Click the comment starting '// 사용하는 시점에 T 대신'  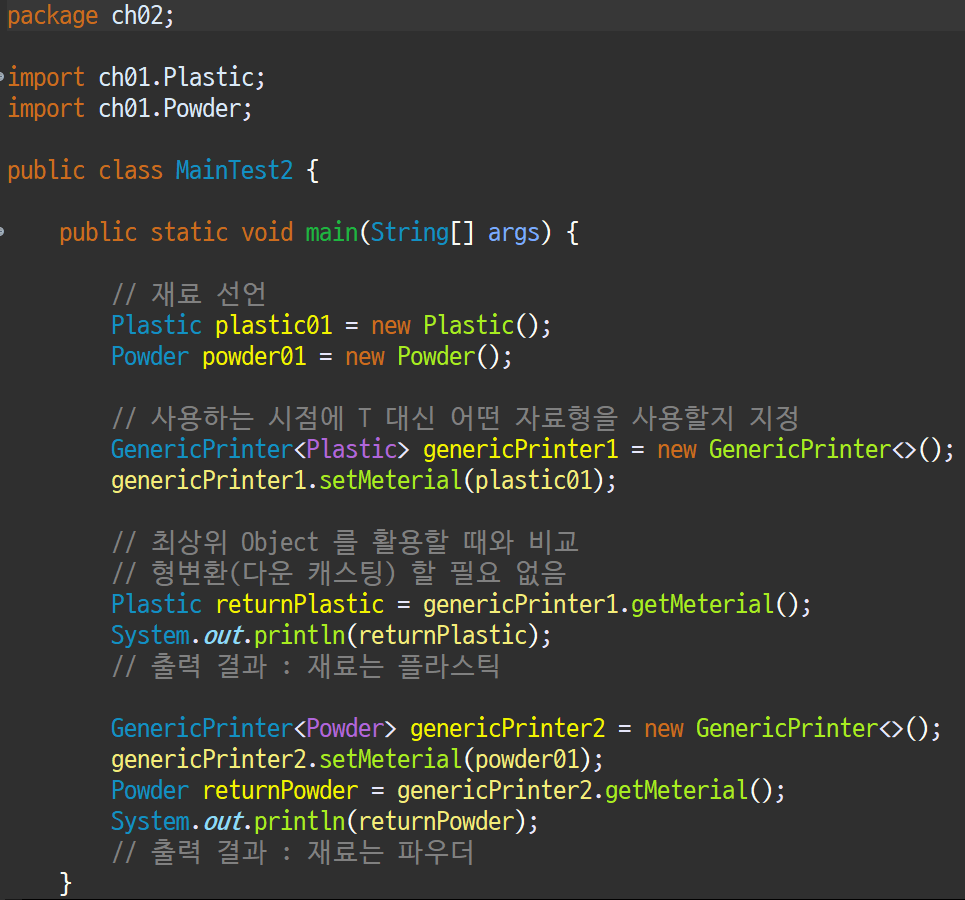455,418
